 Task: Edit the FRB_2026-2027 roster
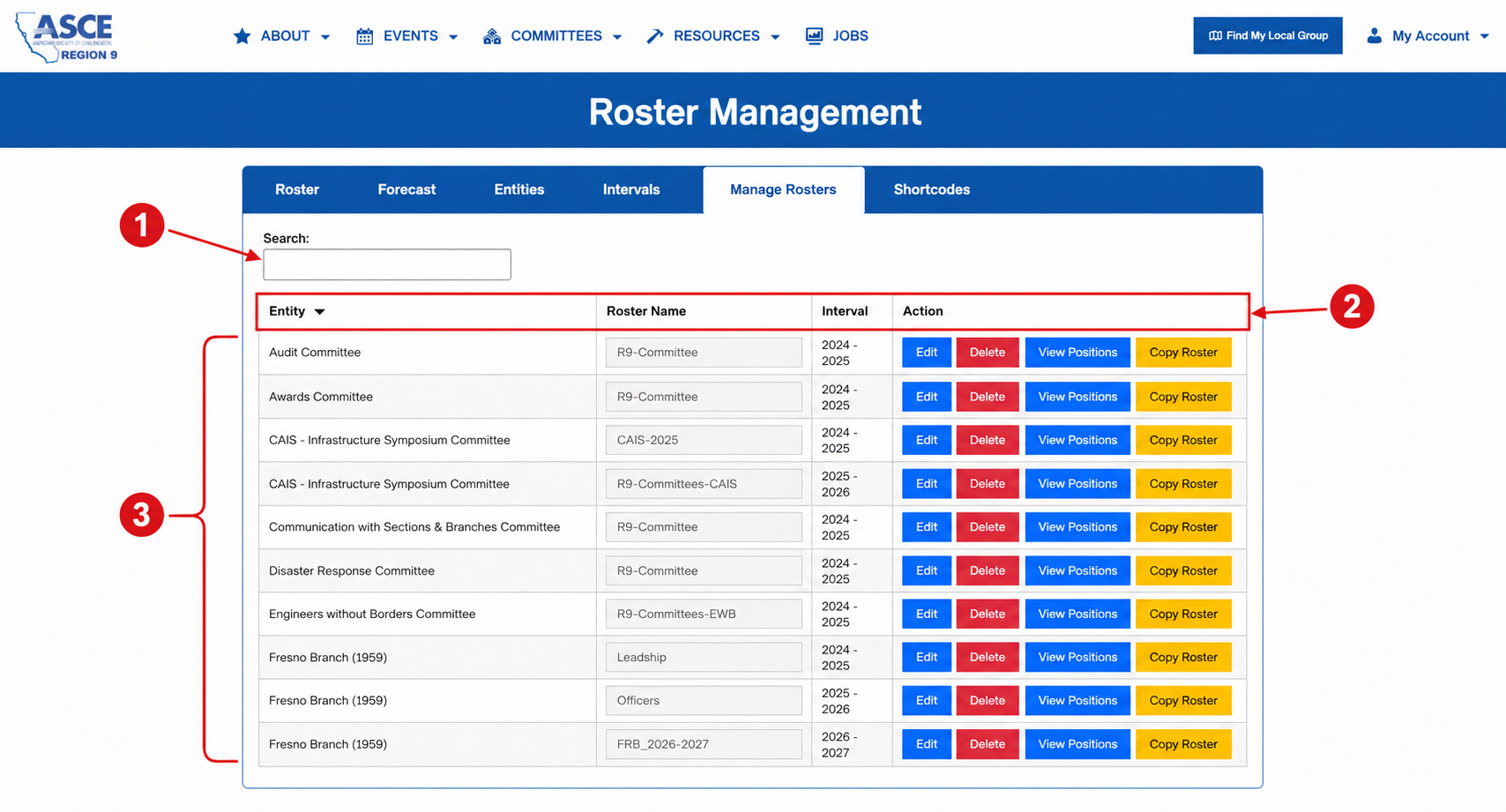[927, 744]
